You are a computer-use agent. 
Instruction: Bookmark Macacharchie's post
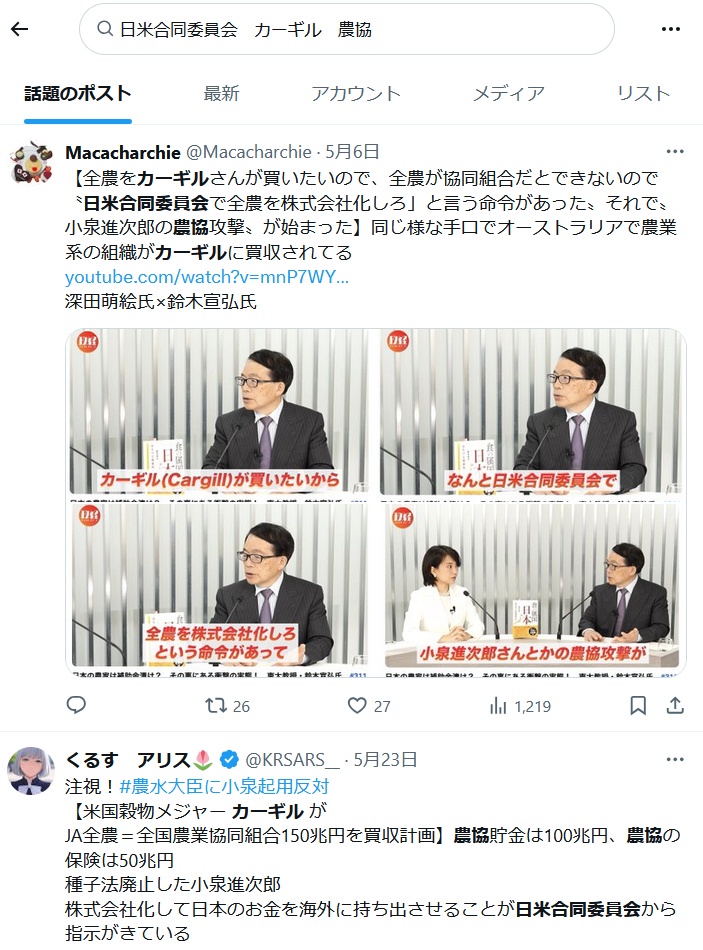click(638, 705)
